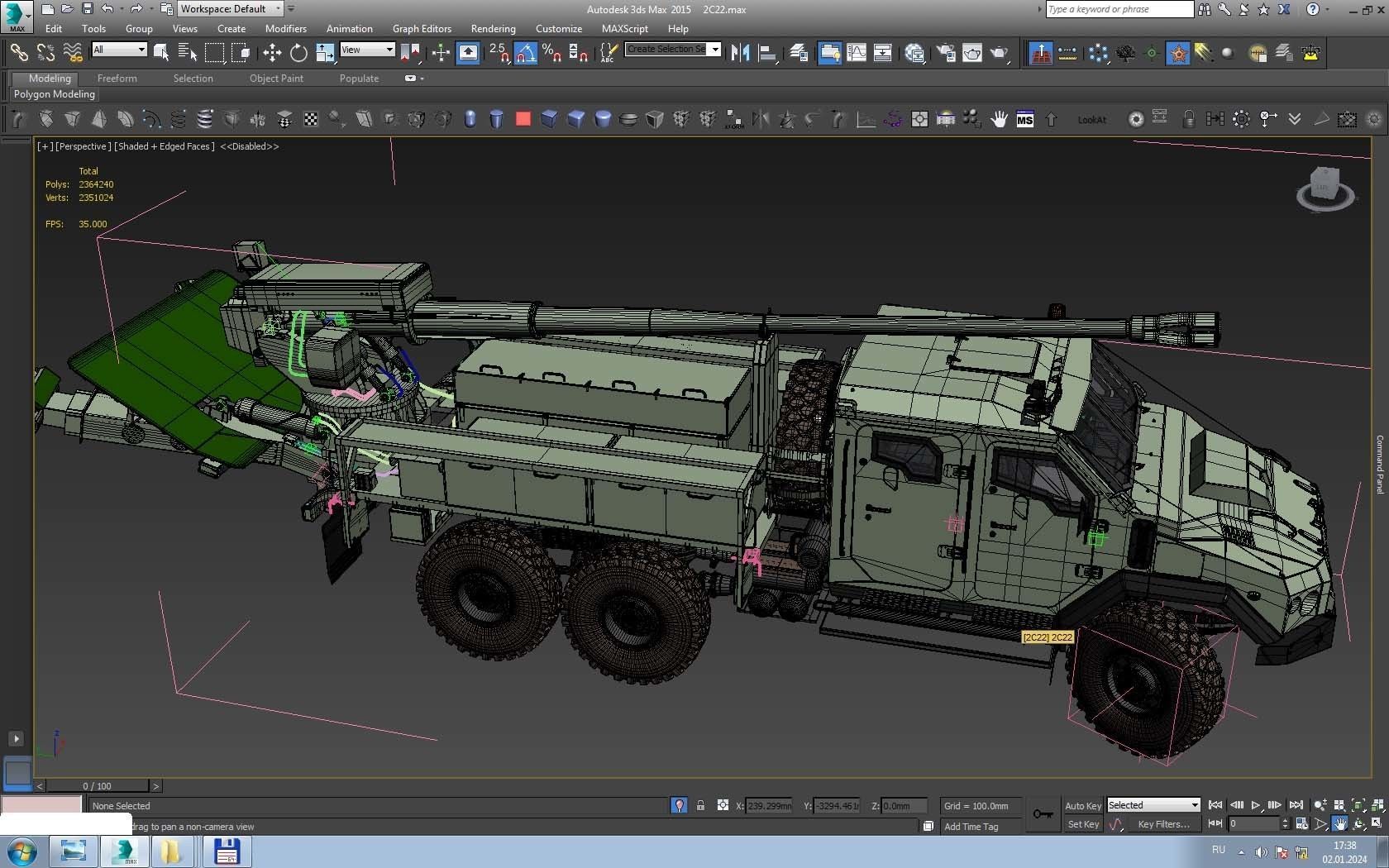Open the Mirror tool
The height and width of the screenshot is (868, 1389).
(740, 53)
